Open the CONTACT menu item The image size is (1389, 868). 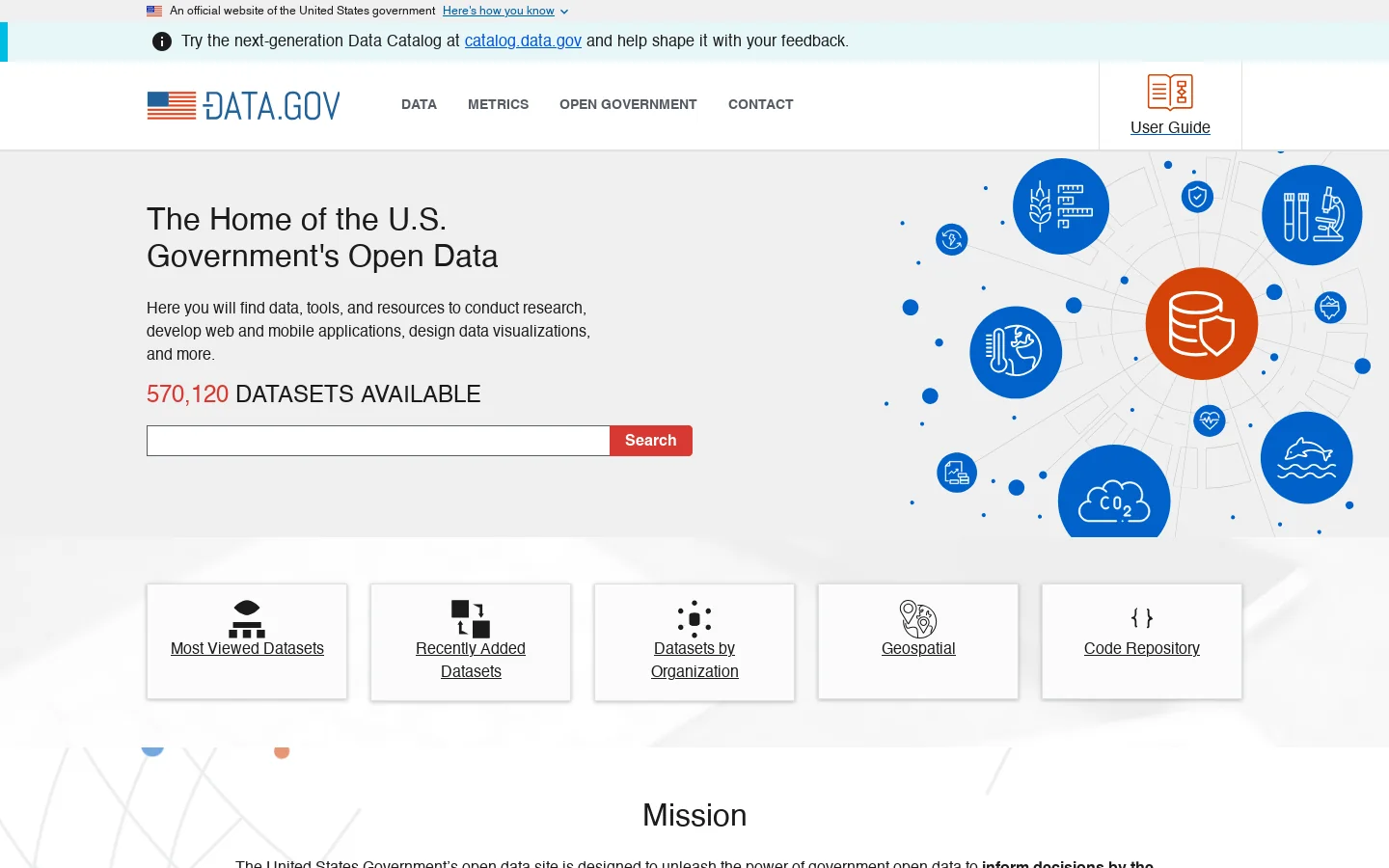click(x=761, y=104)
